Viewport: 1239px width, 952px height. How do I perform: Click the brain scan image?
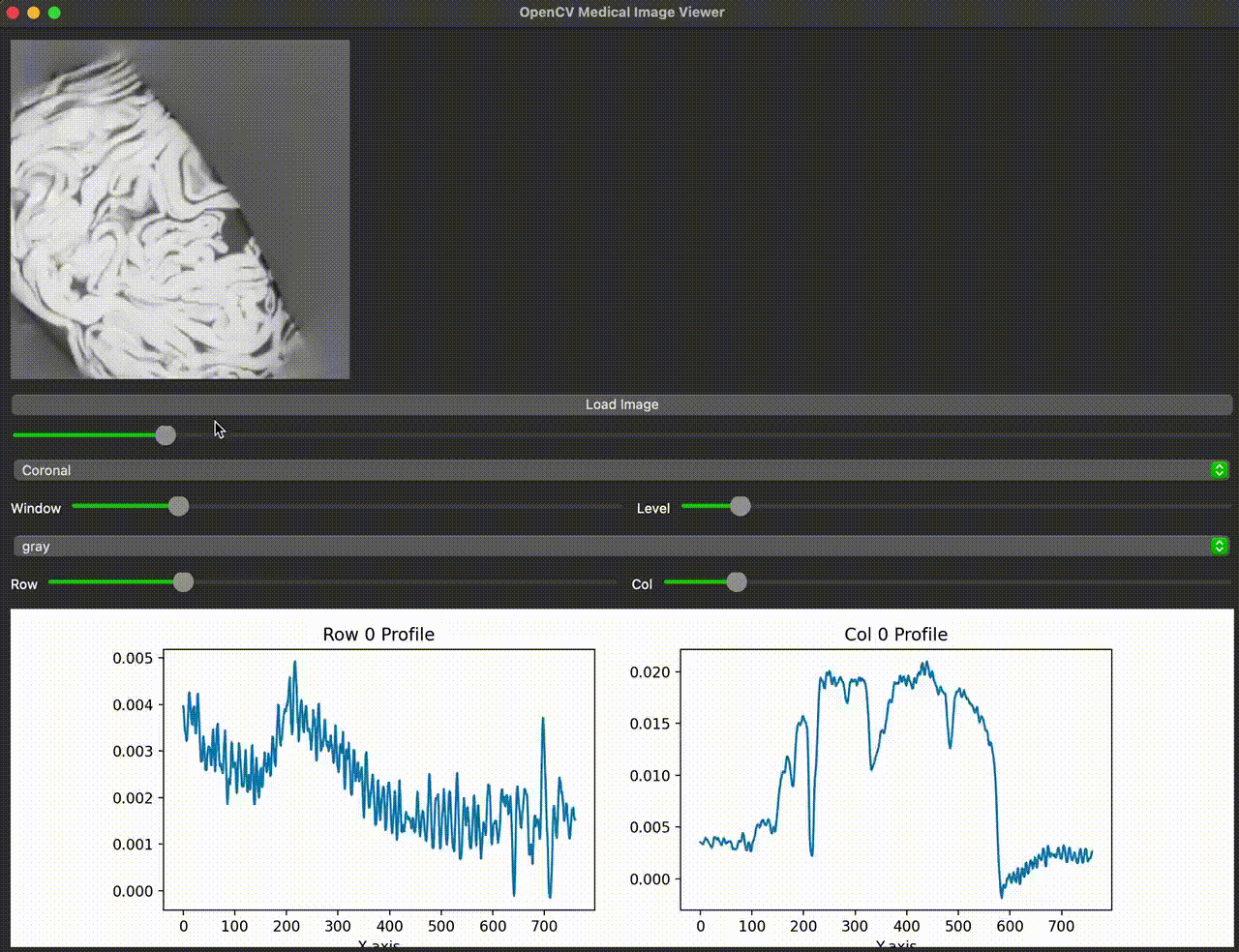(x=180, y=209)
